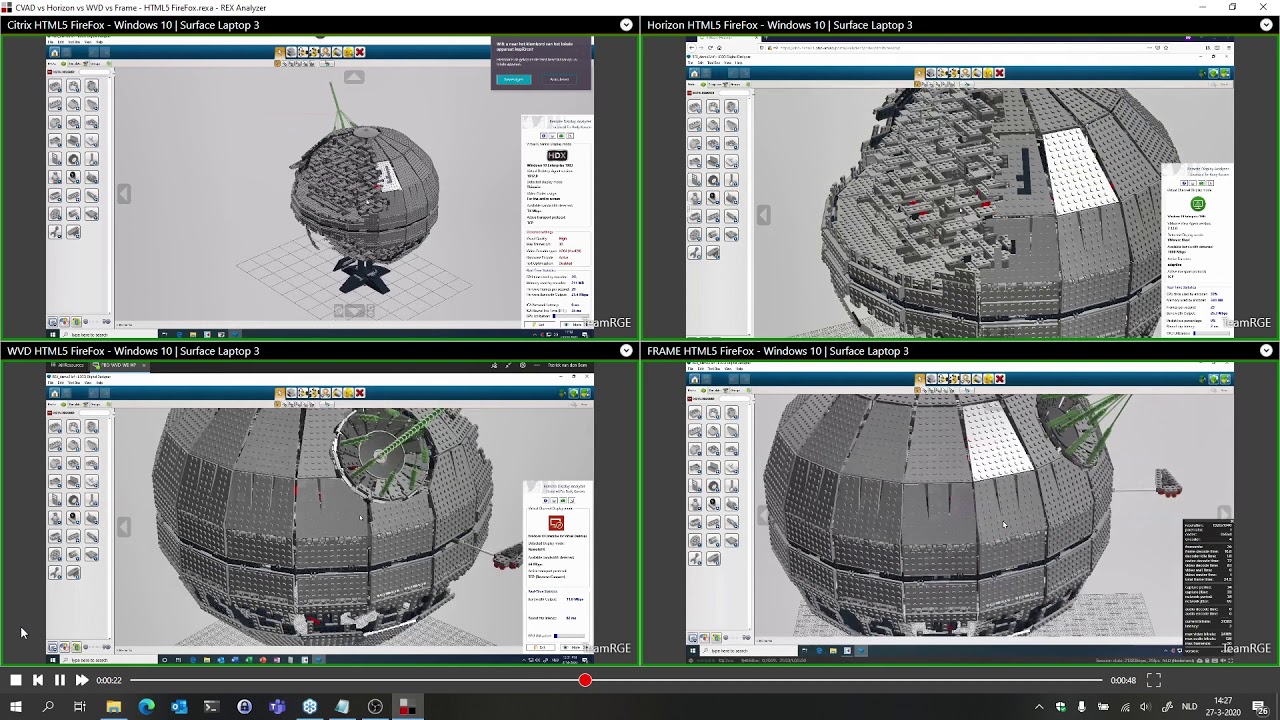Screen dimensions: 1280x720
Task: Select the Citrix HTML5 FireFox video panel
Action: tap(320, 187)
